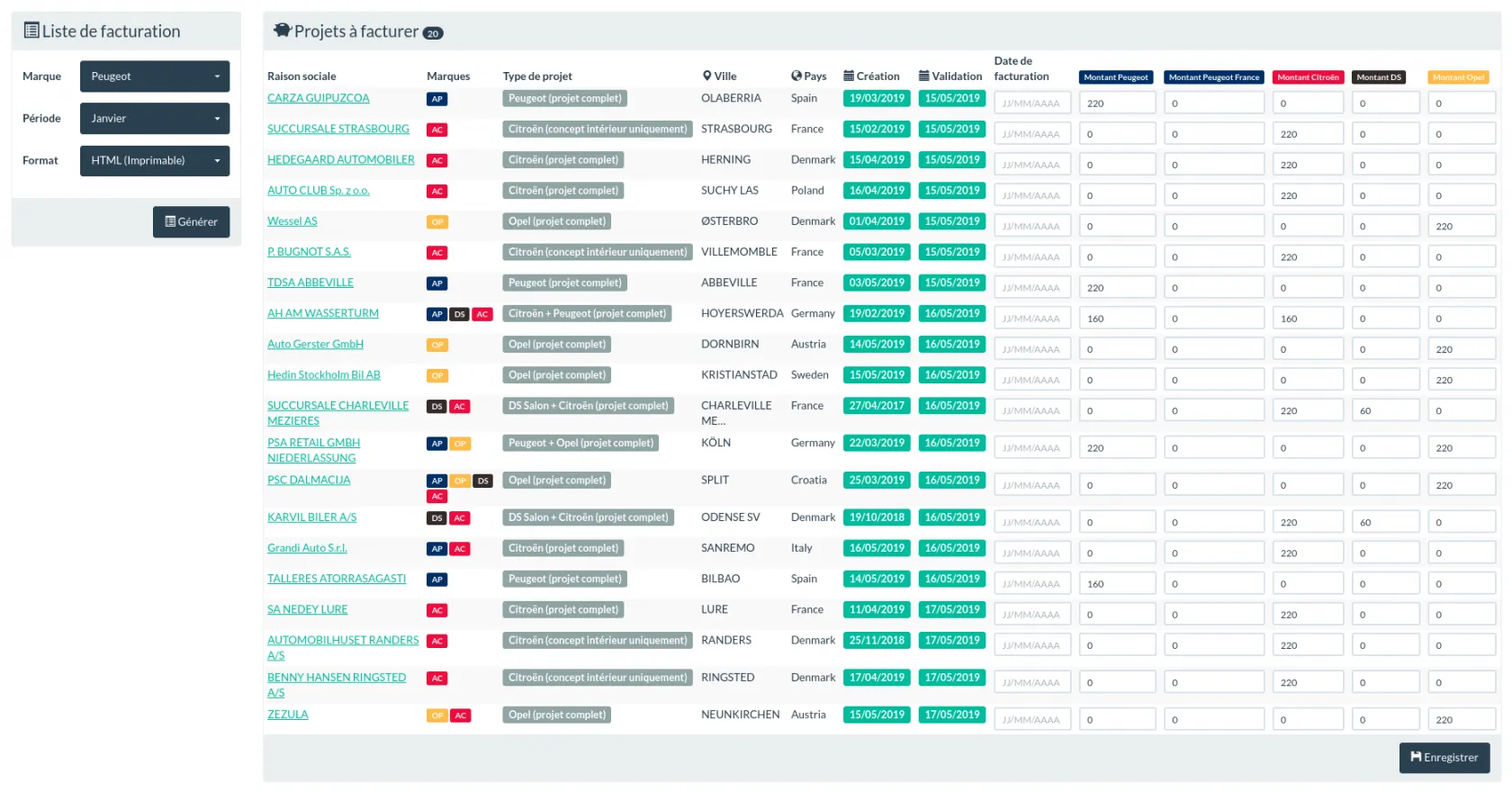Click the Montant Peugeot column label
Screen dimensions: 1512x792
[1115, 77]
